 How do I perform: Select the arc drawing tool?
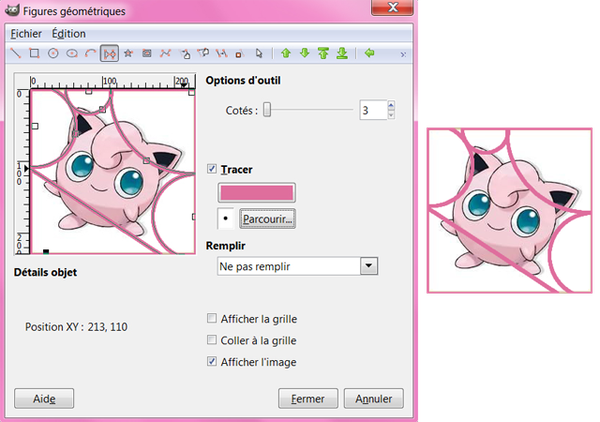pyautogui.click(x=90, y=53)
